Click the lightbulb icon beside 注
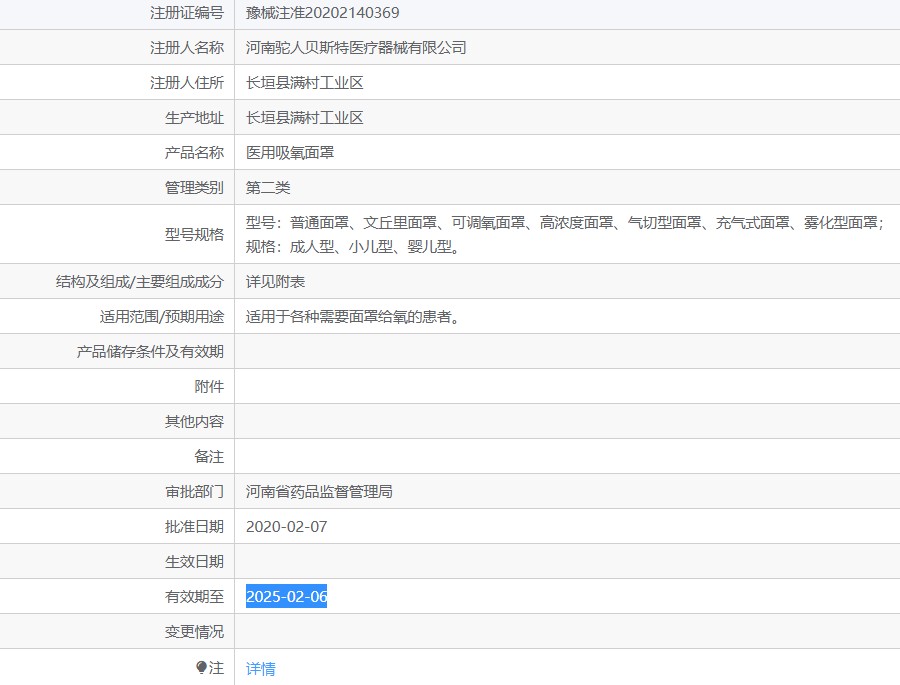The width and height of the screenshot is (900, 685). point(201,667)
